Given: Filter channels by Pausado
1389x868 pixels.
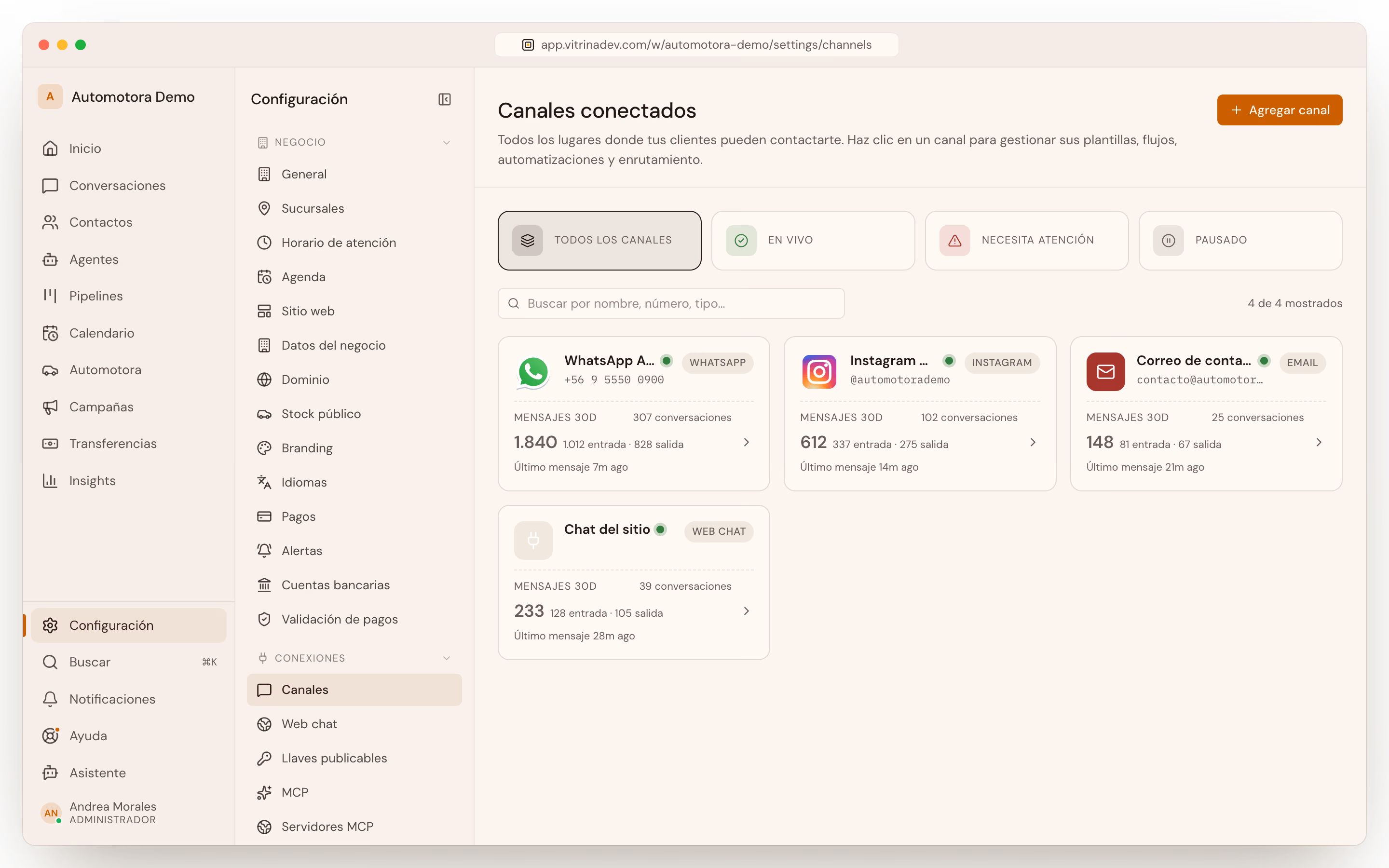Looking at the screenshot, I should (x=1240, y=241).
